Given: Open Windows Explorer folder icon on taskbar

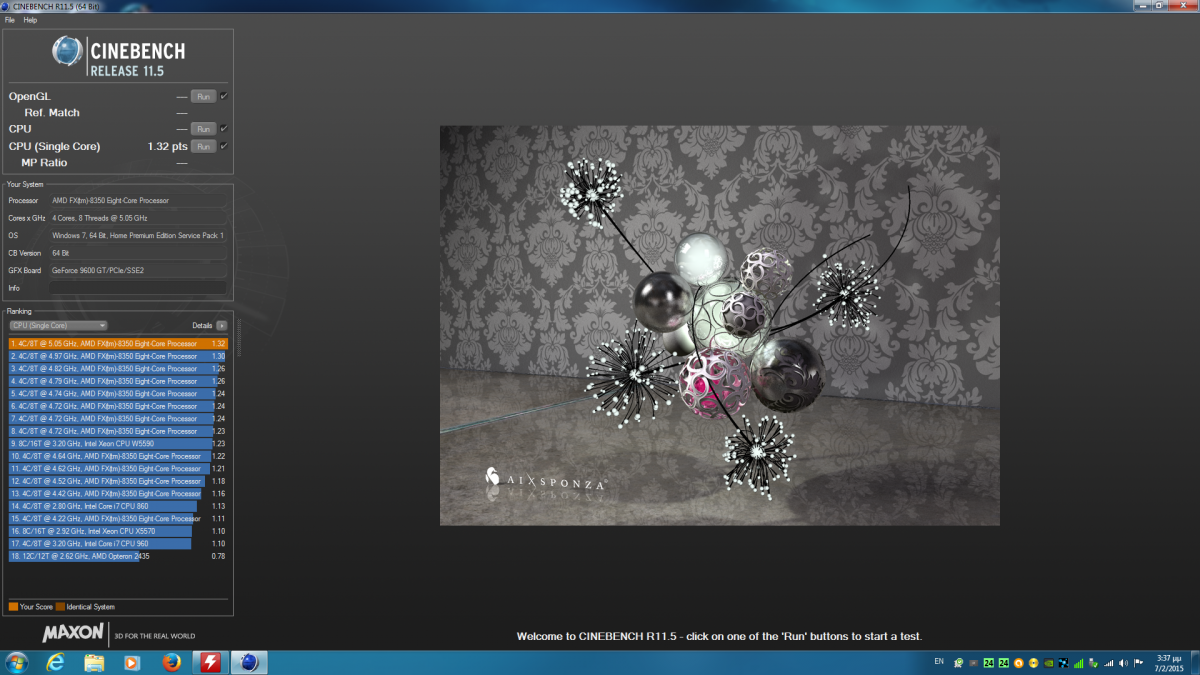Looking at the screenshot, I should (94, 662).
